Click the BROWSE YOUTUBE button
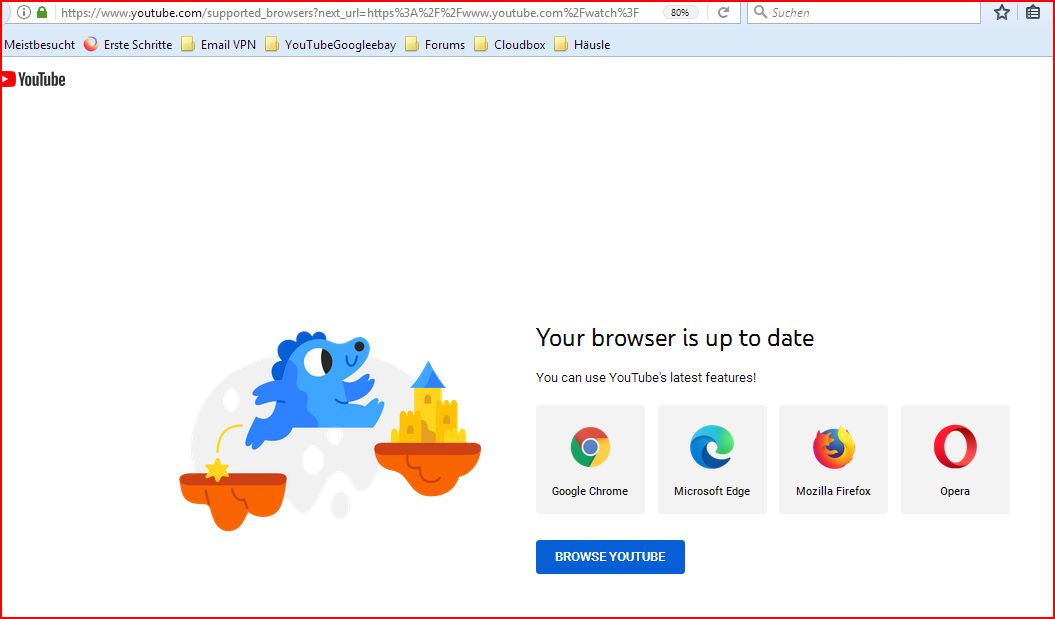Viewport: 1055px width, 619px height. pyautogui.click(x=610, y=557)
